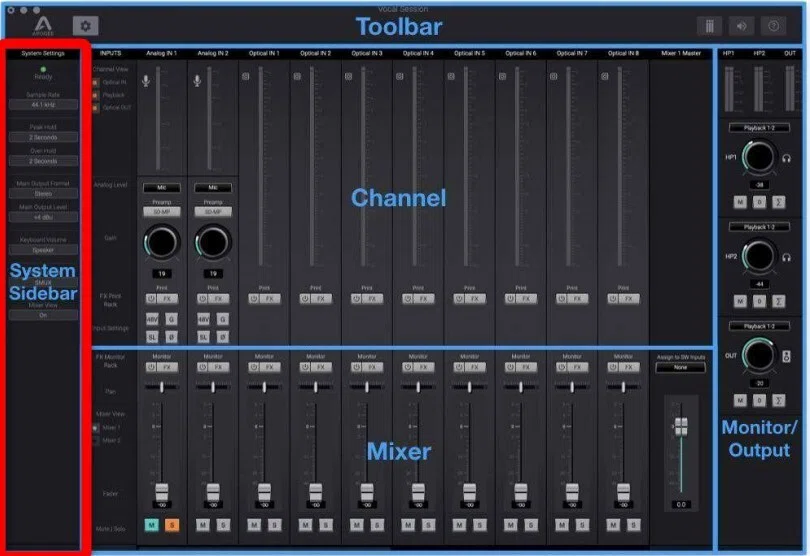Click OUT sum to mono sigma button

[x=778, y=400]
